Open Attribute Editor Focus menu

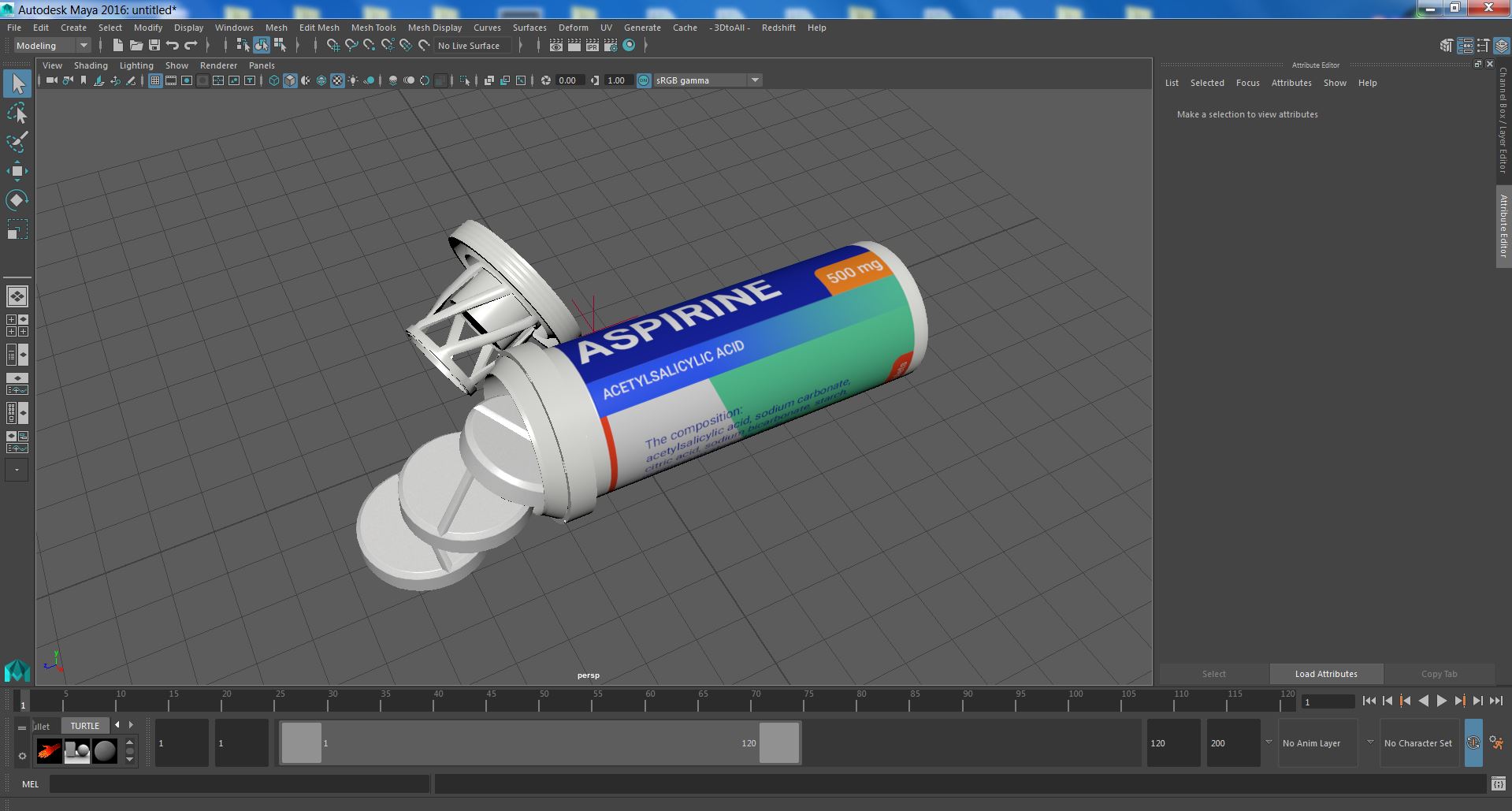(1247, 83)
